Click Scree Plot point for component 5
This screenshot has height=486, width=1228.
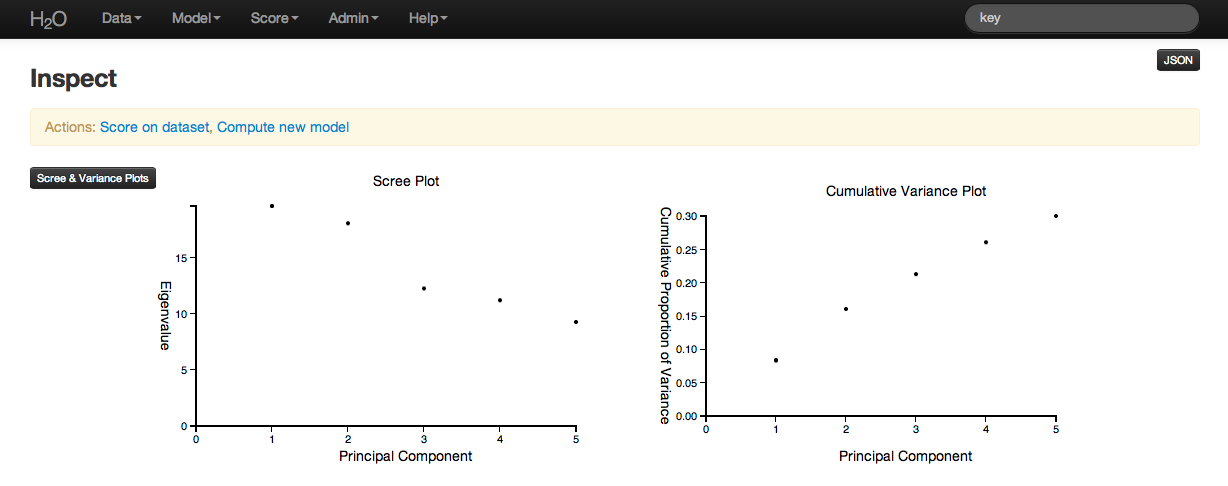576,322
